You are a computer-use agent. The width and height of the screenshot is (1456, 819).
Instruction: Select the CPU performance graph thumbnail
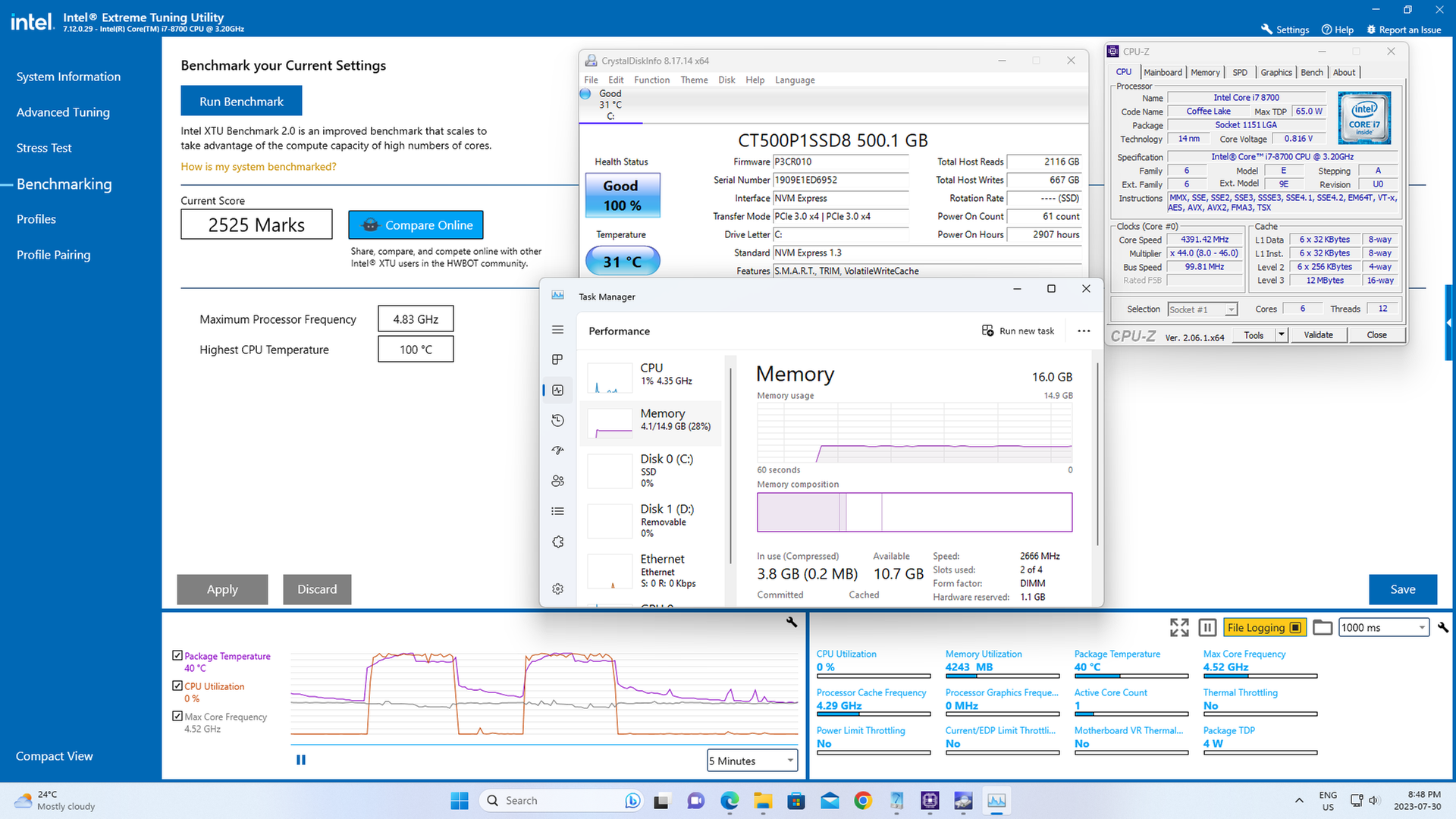pyautogui.click(x=610, y=377)
